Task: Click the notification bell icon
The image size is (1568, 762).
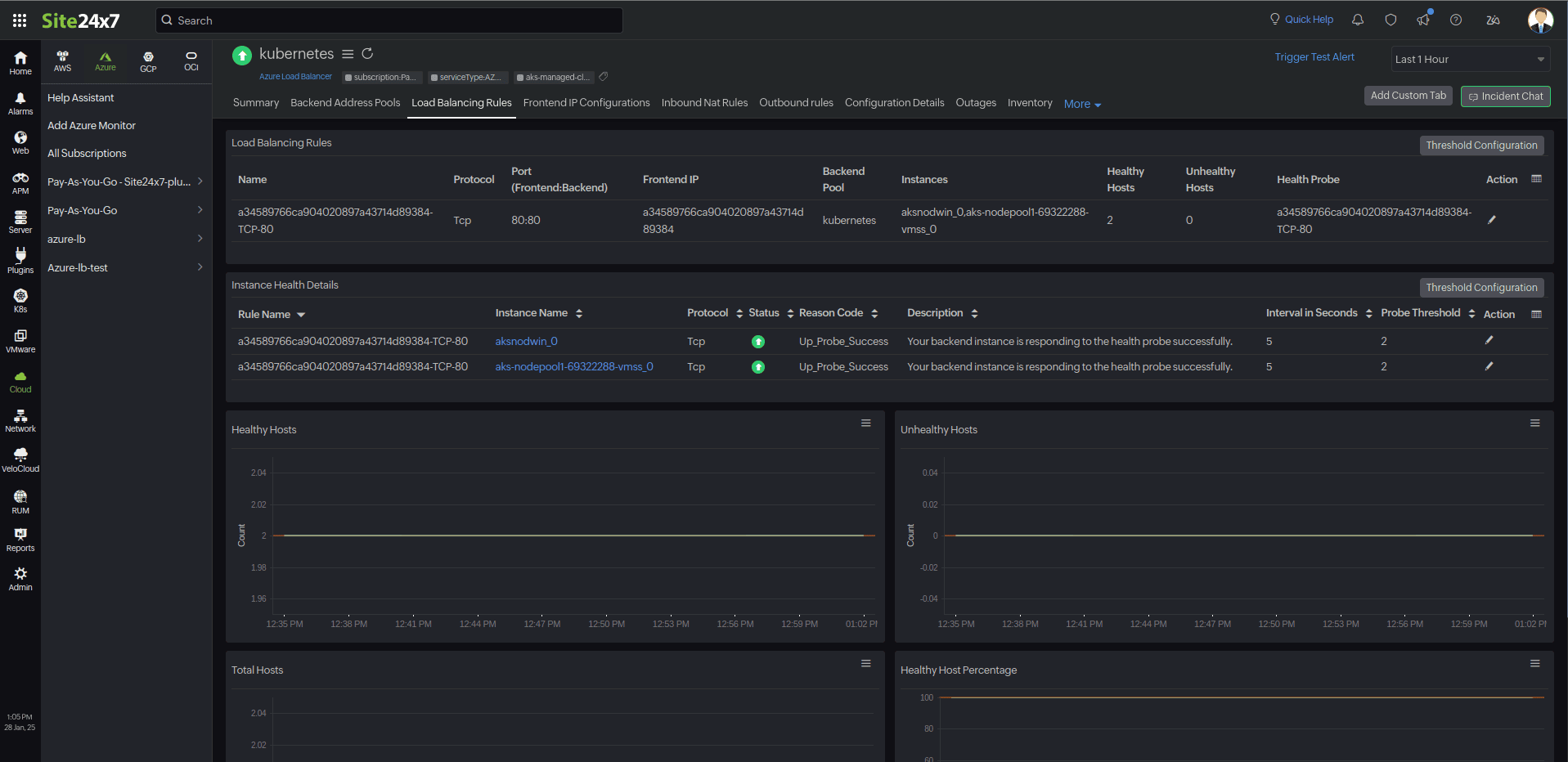Action: 1357,19
